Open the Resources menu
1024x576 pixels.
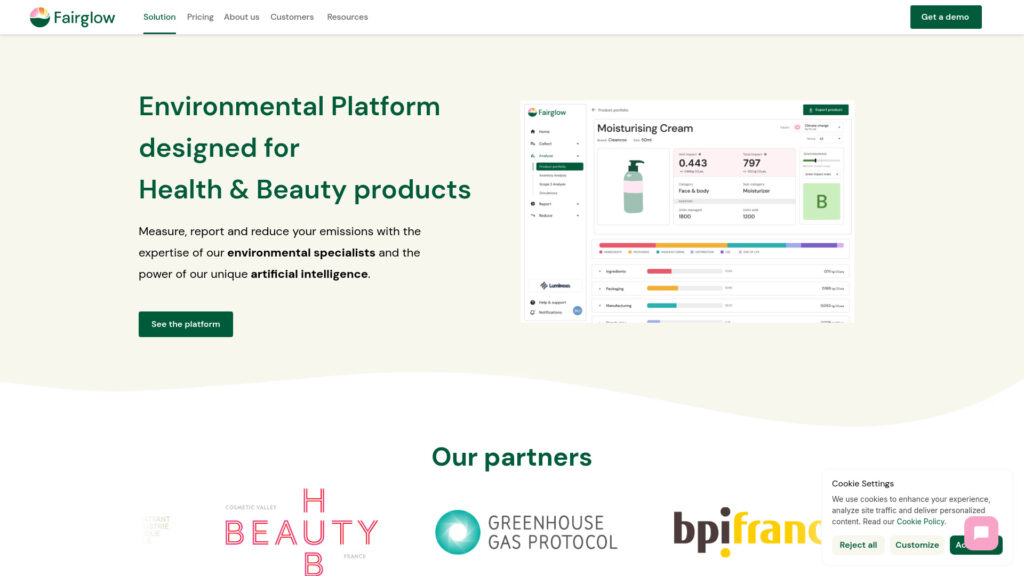pyautogui.click(x=347, y=17)
